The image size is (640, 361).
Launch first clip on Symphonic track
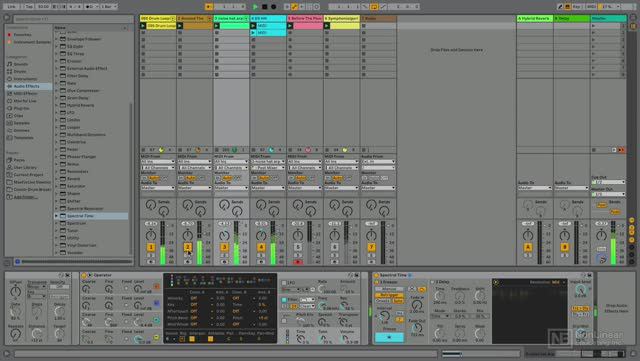327,26
